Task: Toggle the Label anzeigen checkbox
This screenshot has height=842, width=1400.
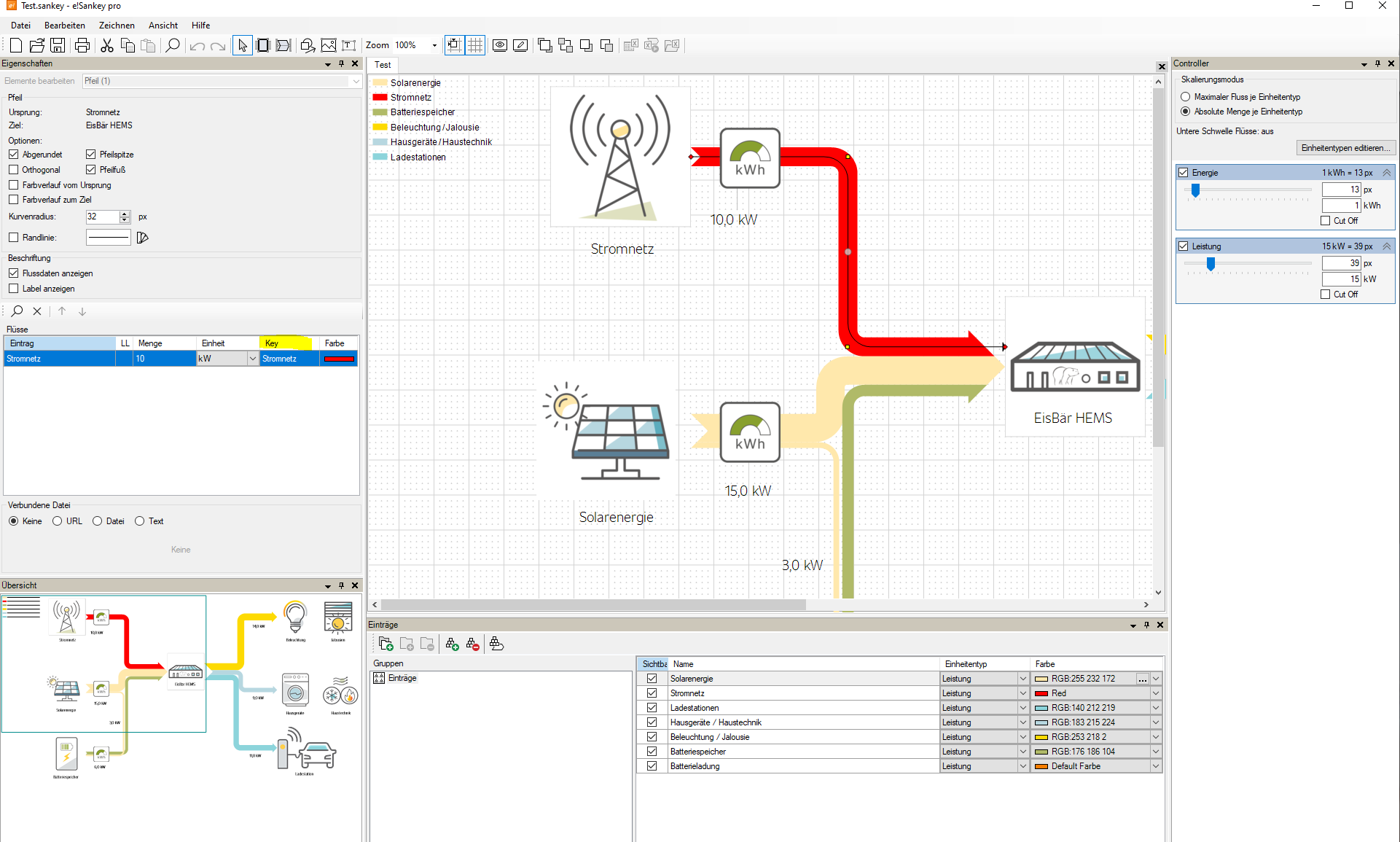Action: (x=13, y=289)
